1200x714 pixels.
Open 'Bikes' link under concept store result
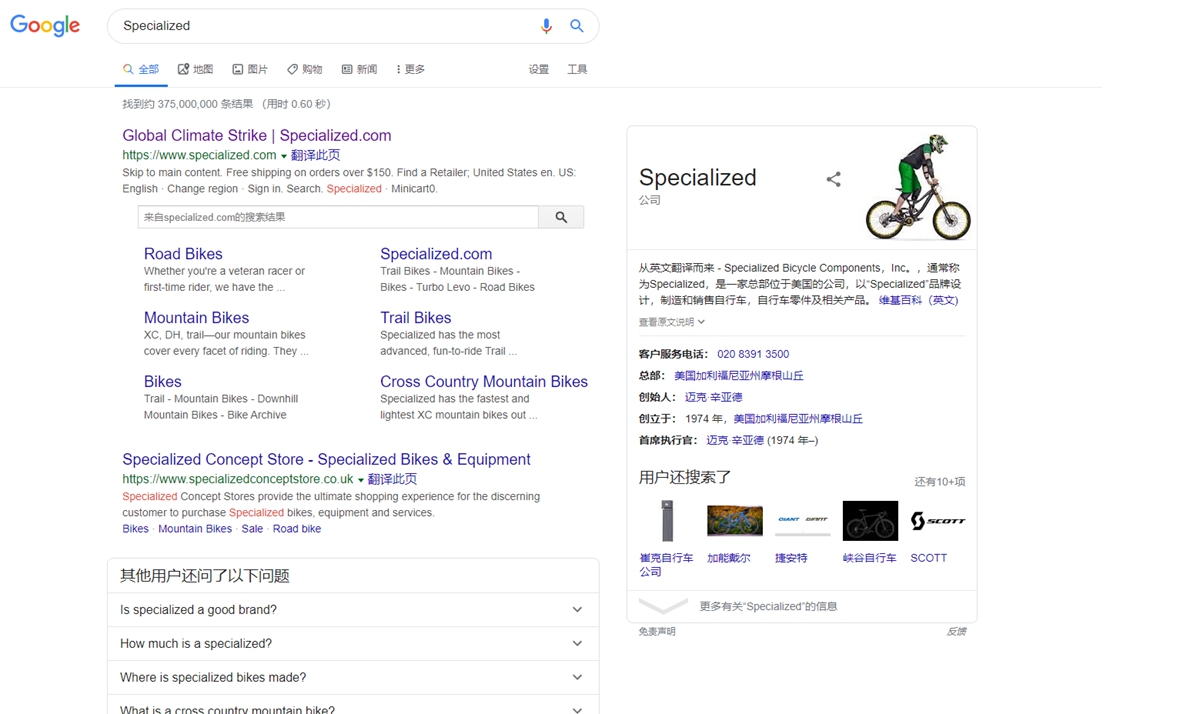pyautogui.click(x=136, y=529)
